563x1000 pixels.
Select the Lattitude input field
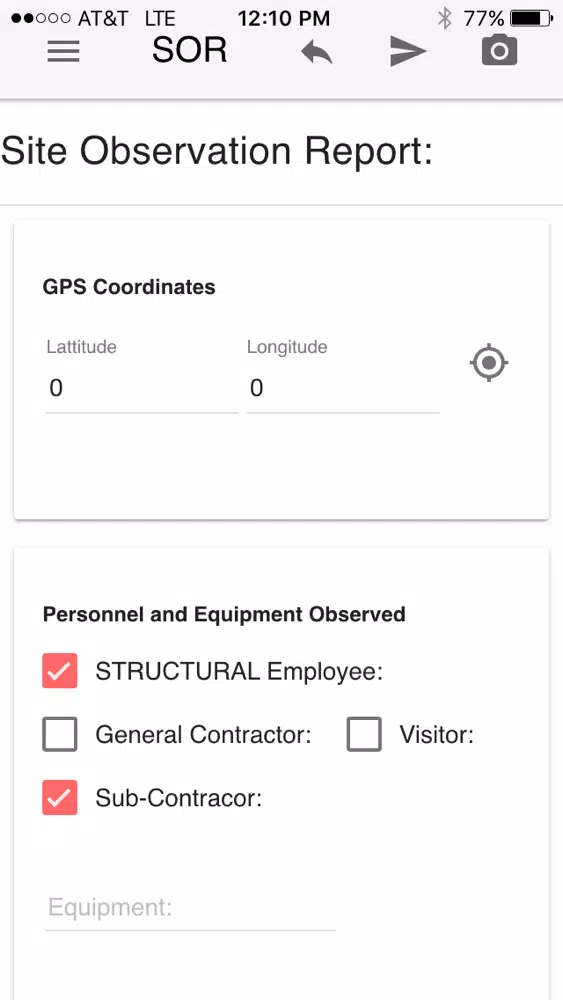[x=142, y=388]
